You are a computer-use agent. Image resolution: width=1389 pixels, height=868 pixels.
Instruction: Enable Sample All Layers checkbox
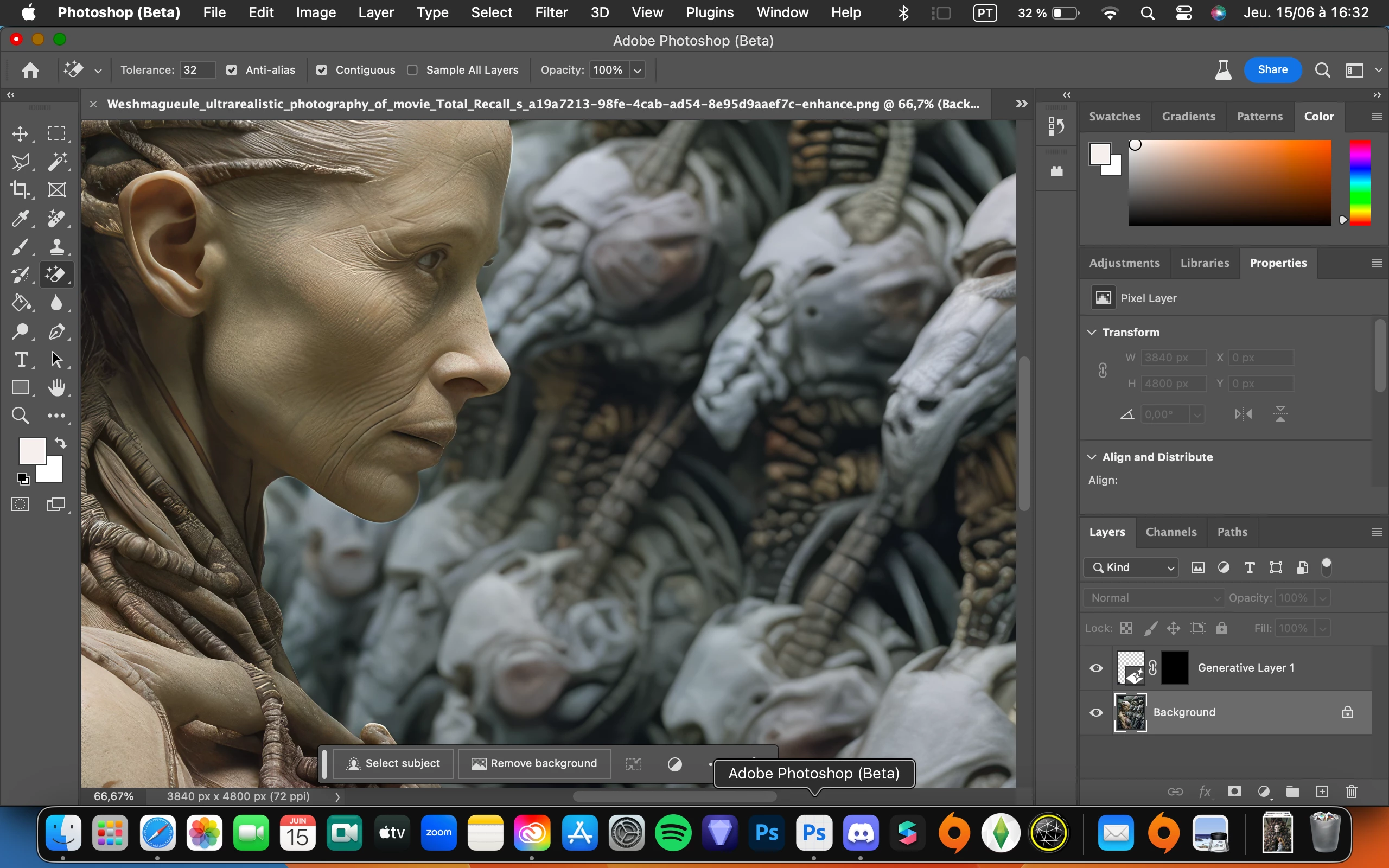pyautogui.click(x=412, y=70)
